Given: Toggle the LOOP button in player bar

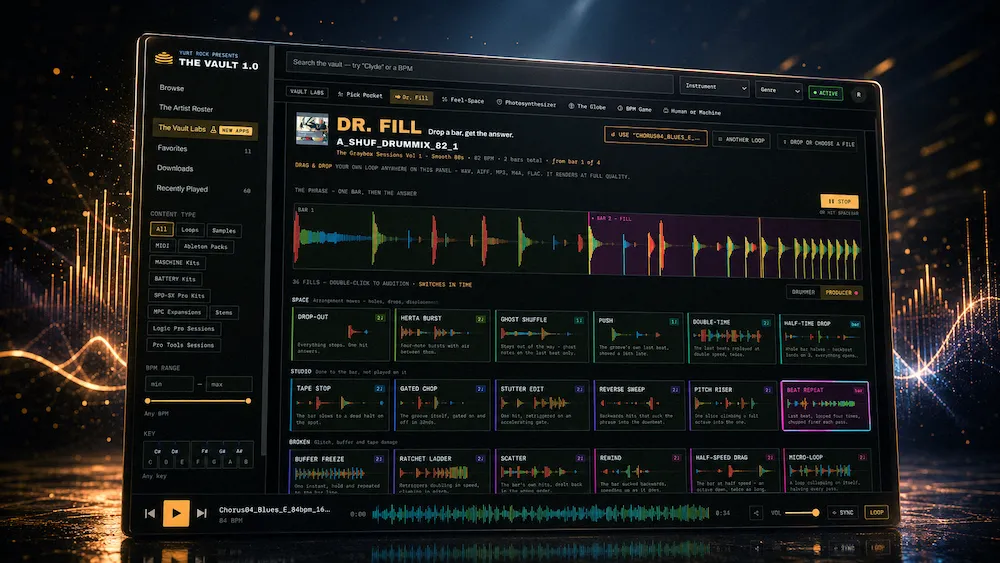Looking at the screenshot, I should (x=876, y=512).
